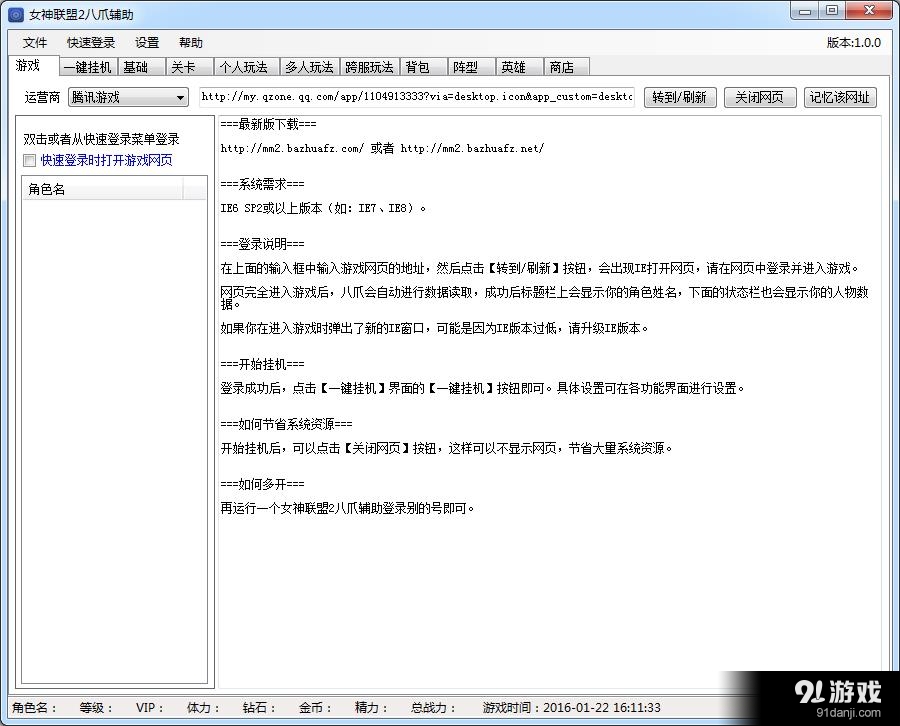Screen dimensions: 900x726
Task: Switch to the 背包 tab
Action: [424, 67]
